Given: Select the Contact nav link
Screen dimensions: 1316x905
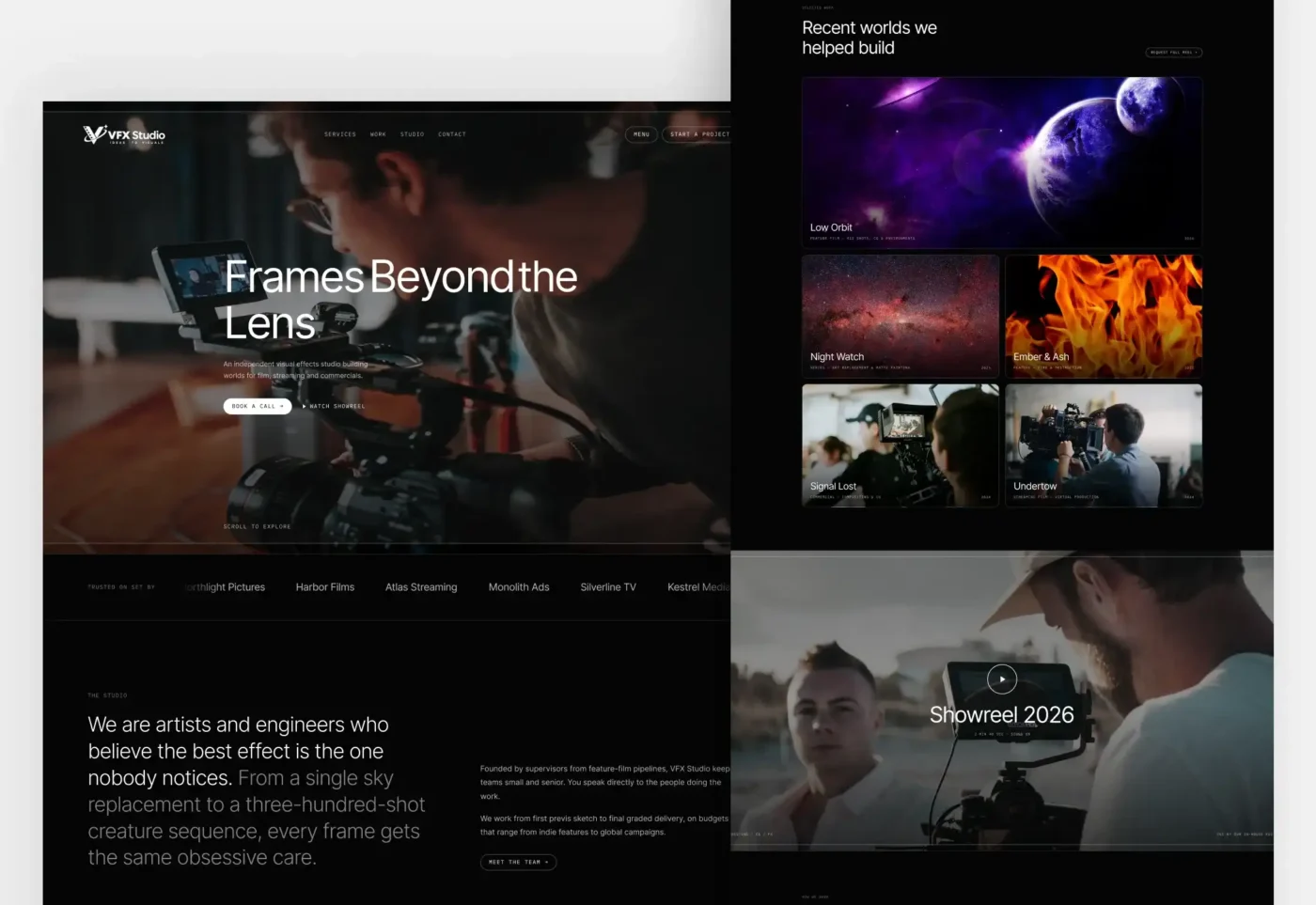Looking at the screenshot, I should tap(452, 134).
